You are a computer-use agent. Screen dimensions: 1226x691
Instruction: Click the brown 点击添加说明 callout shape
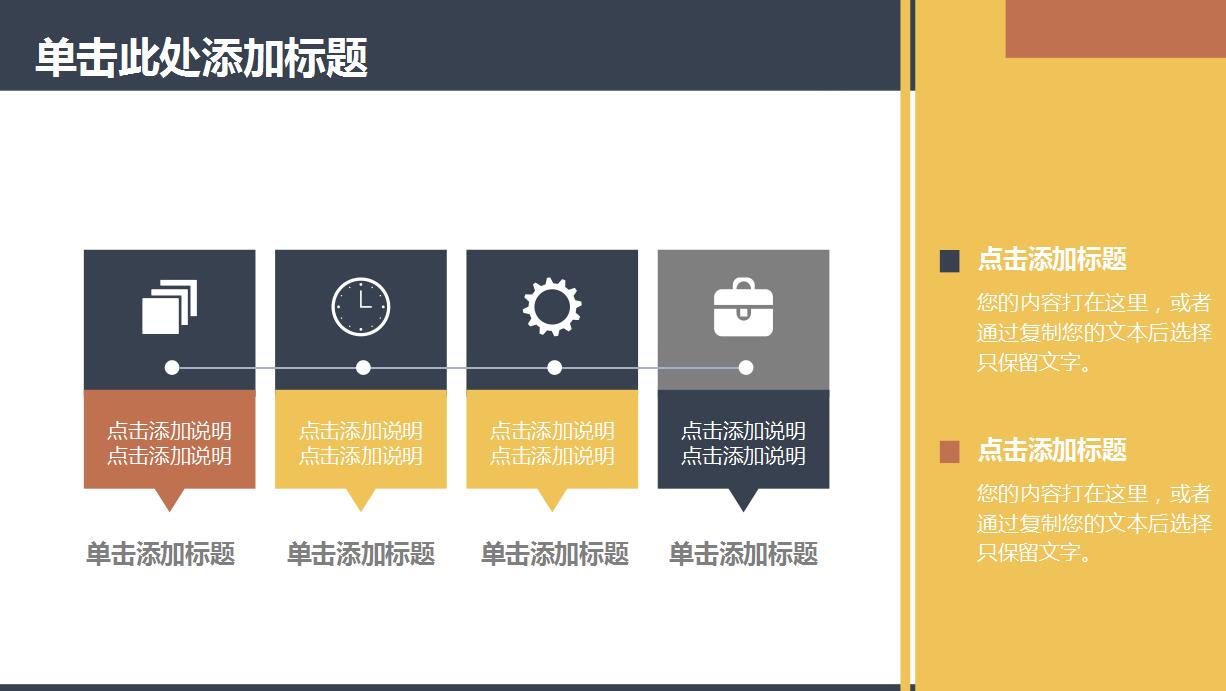pyautogui.click(x=170, y=443)
